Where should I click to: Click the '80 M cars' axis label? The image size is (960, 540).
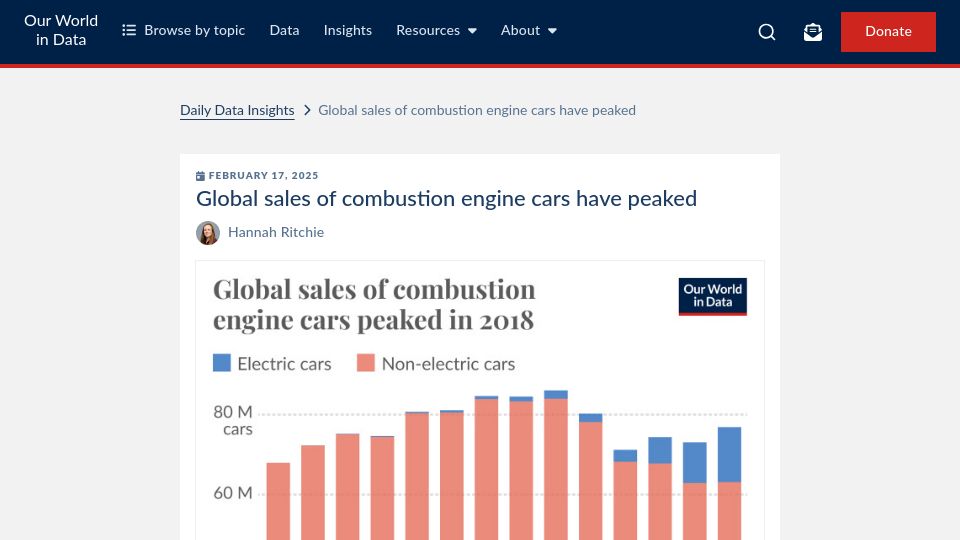[233, 420]
